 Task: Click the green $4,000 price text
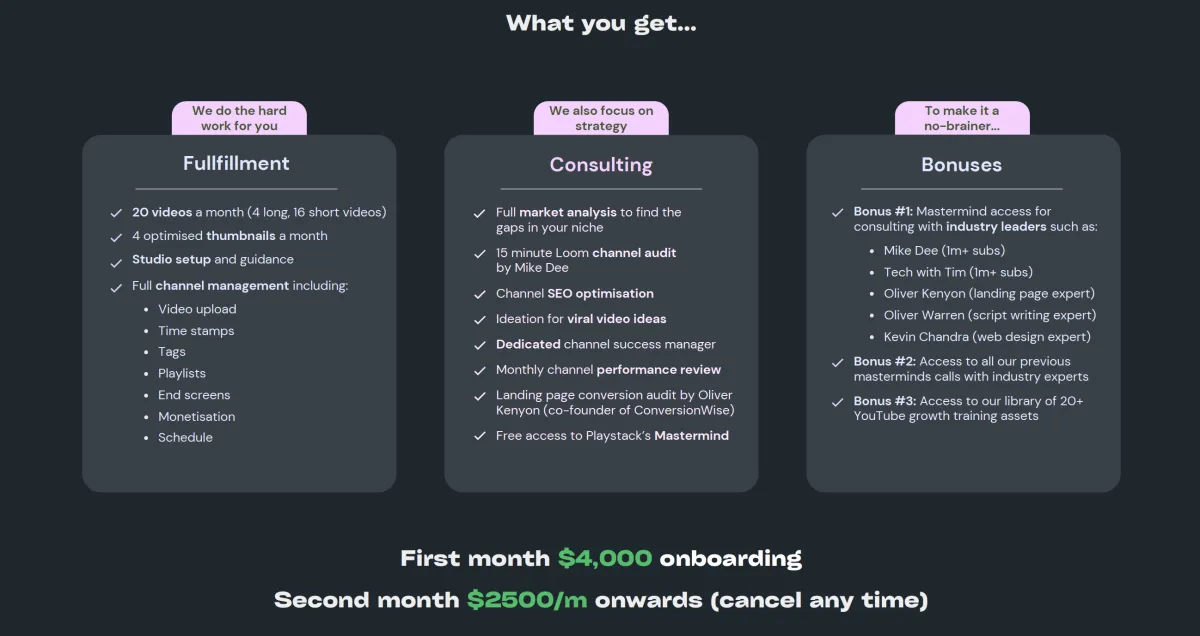coord(605,559)
